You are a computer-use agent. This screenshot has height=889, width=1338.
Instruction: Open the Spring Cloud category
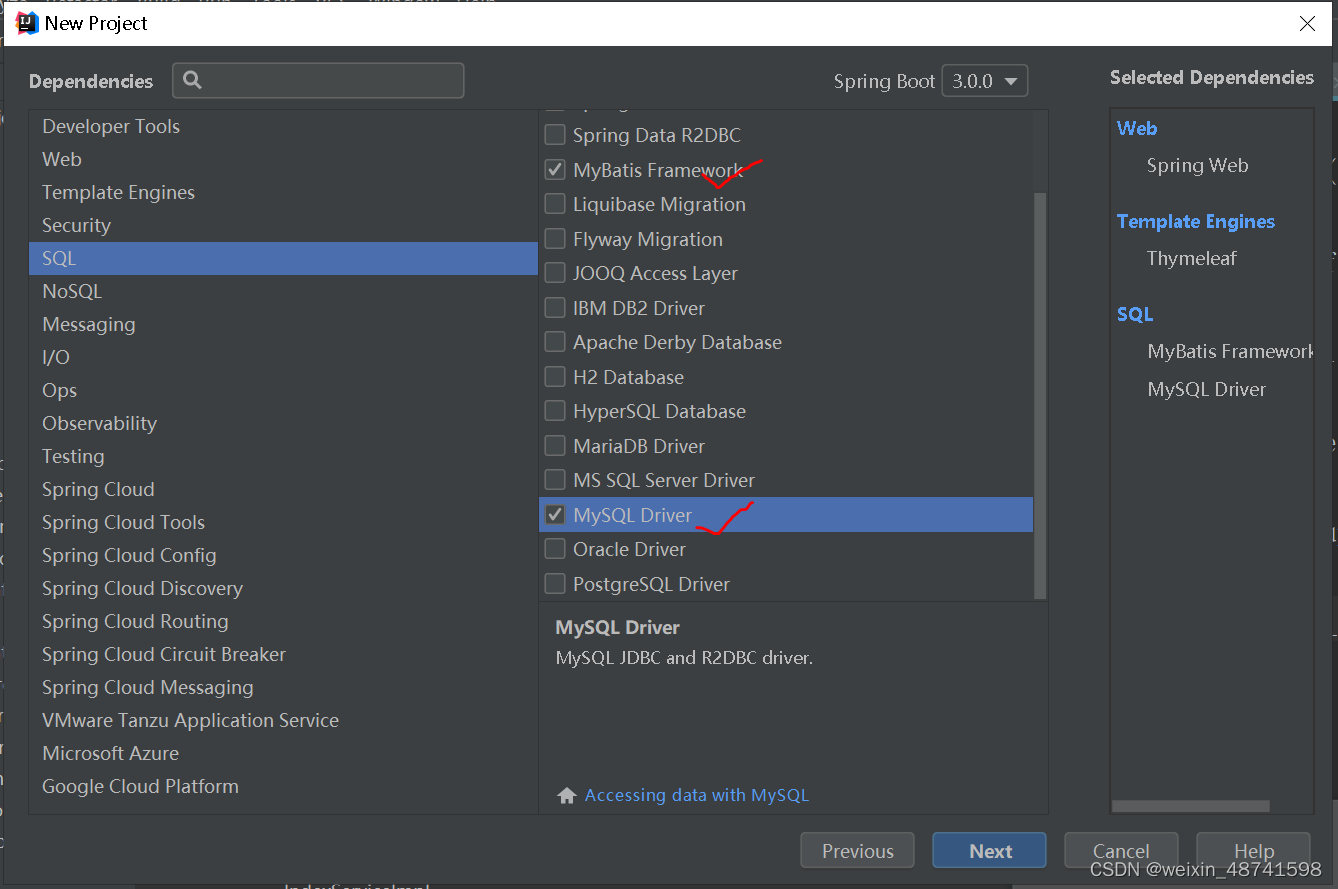pyautogui.click(x=283, y=489)
